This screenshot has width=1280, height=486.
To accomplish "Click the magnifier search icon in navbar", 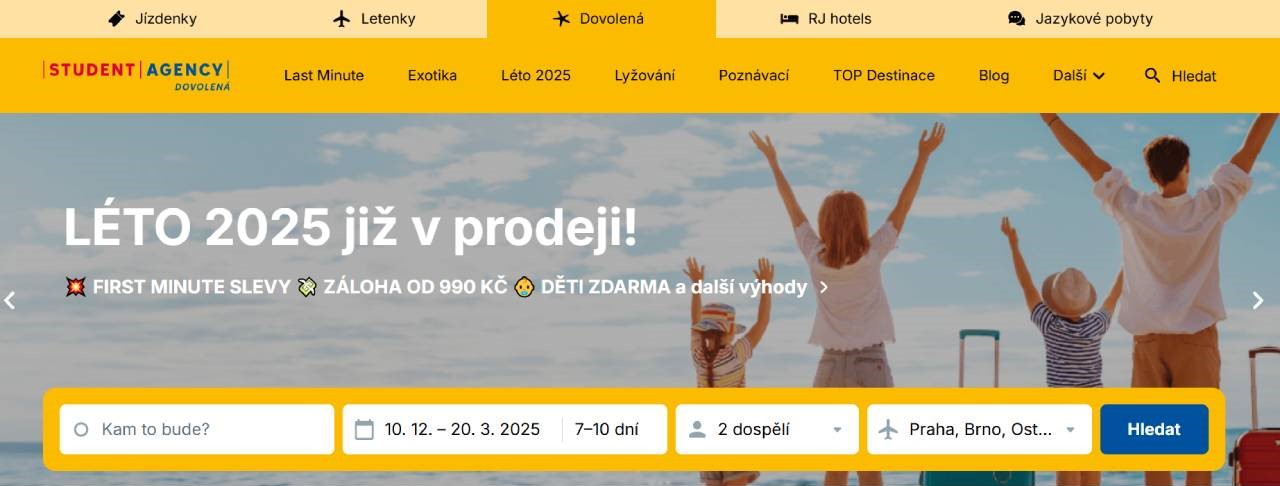I will (1153, 75).
